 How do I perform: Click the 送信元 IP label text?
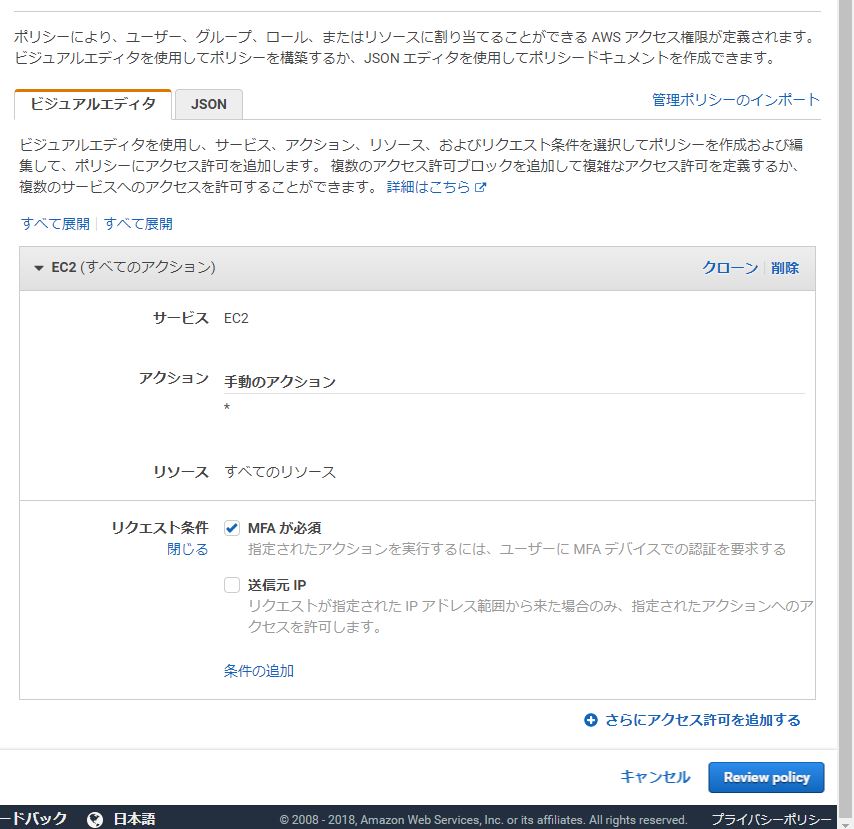click(x=277, y=585)
